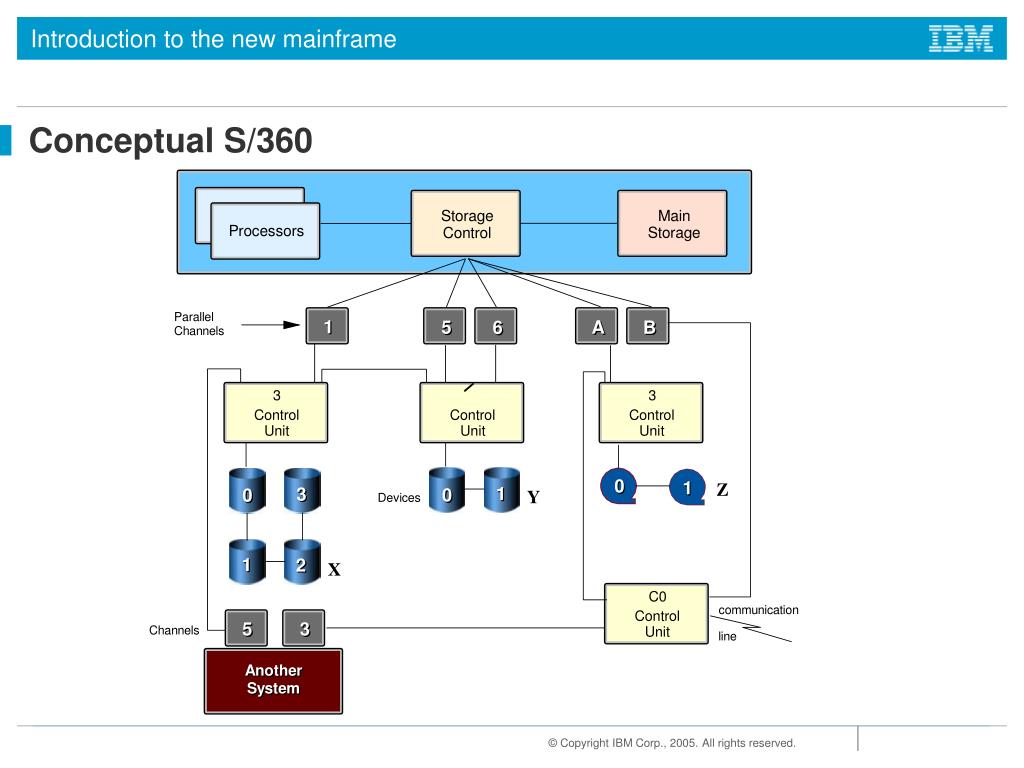Click the Main Storage box
1024x768 pixels.
pos(673,223)
